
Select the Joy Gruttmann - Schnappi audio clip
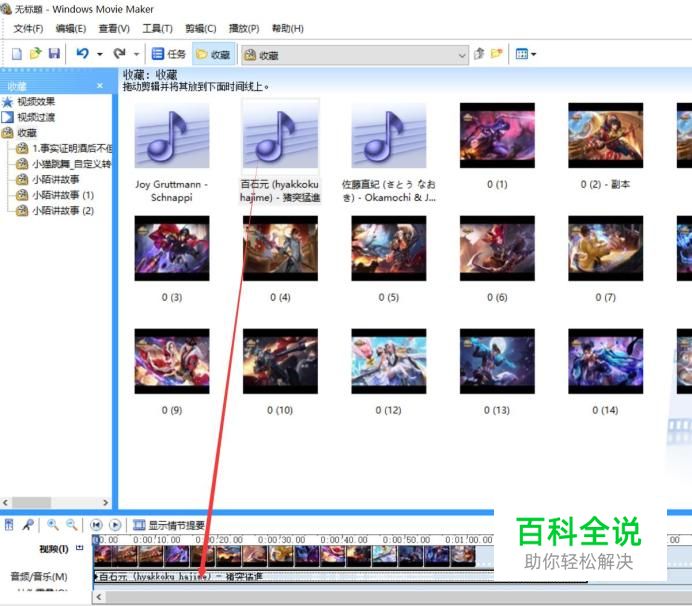coord(172,136)
